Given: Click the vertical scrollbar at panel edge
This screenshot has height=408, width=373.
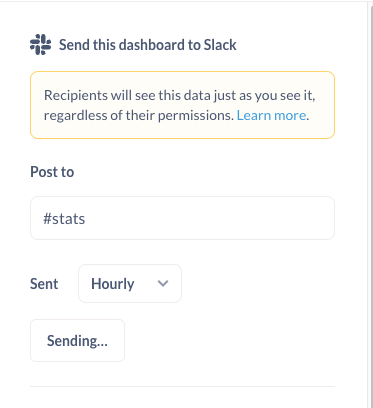Looking at the screenshot, I should [370, 204].
